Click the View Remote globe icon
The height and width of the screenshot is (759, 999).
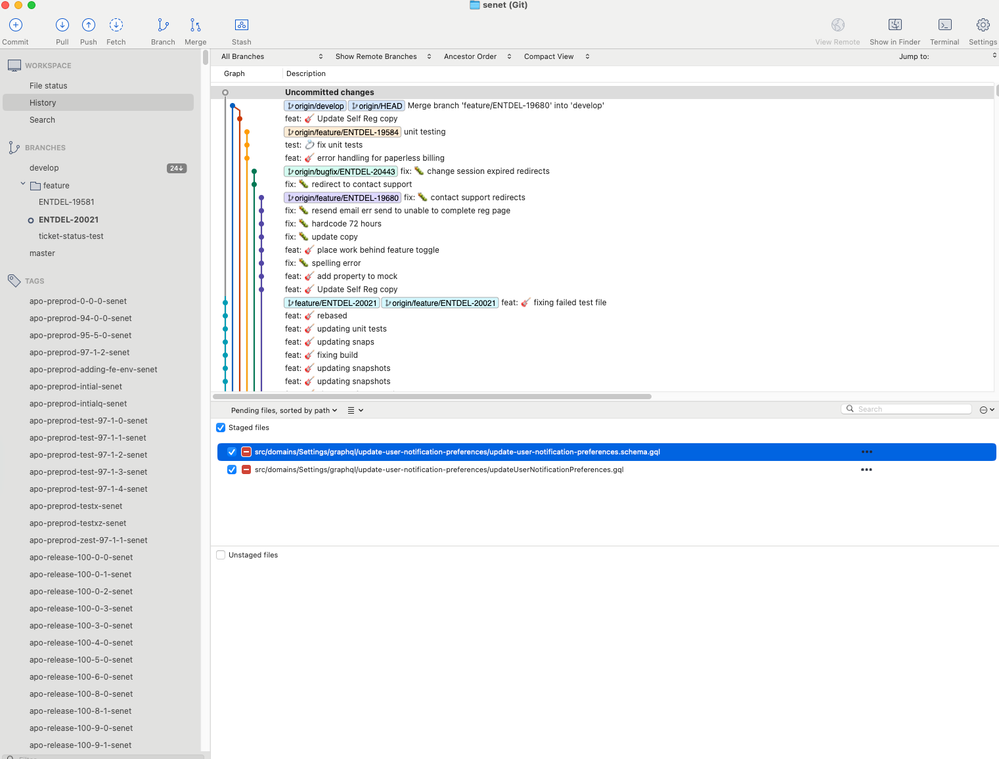[x=838, y=25]
